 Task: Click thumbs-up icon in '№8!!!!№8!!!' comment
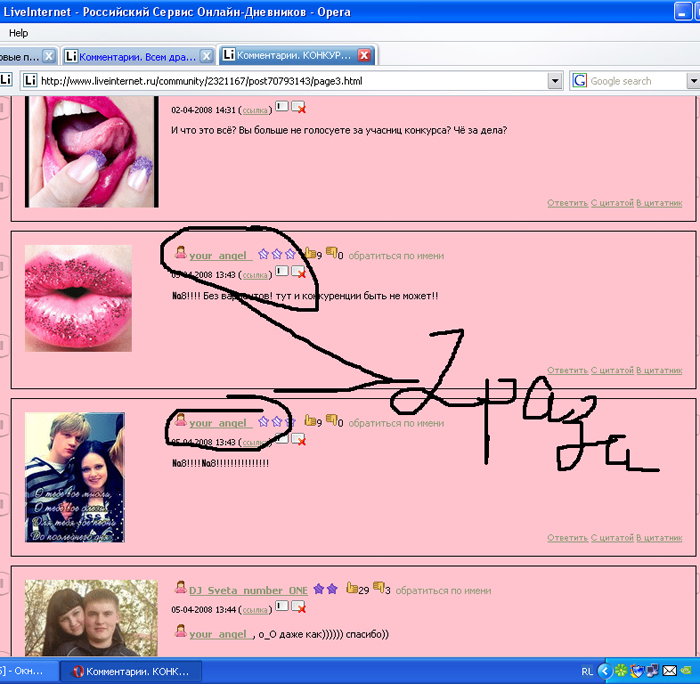pyautogui.click(x=310, y=421)
